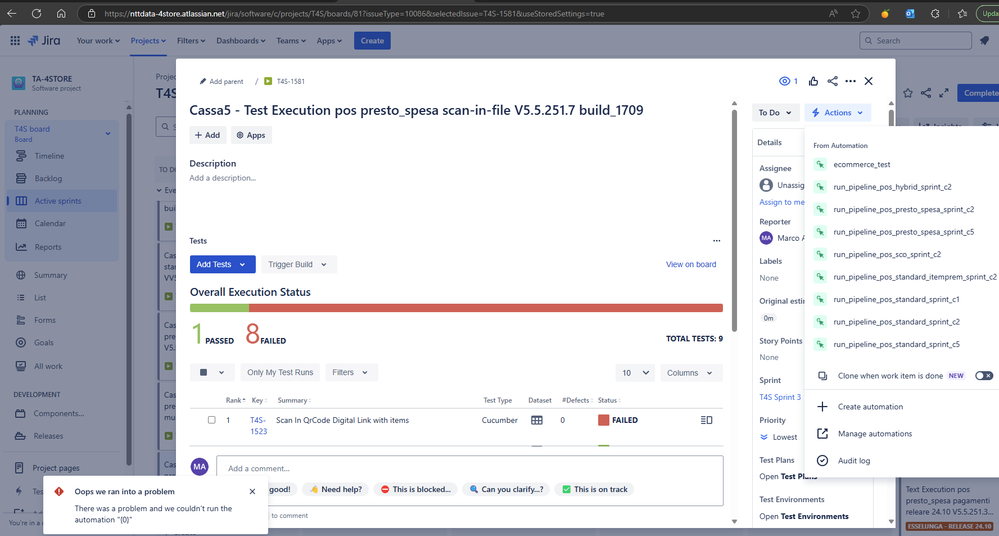Open the View on board link

tap(691, 264)
